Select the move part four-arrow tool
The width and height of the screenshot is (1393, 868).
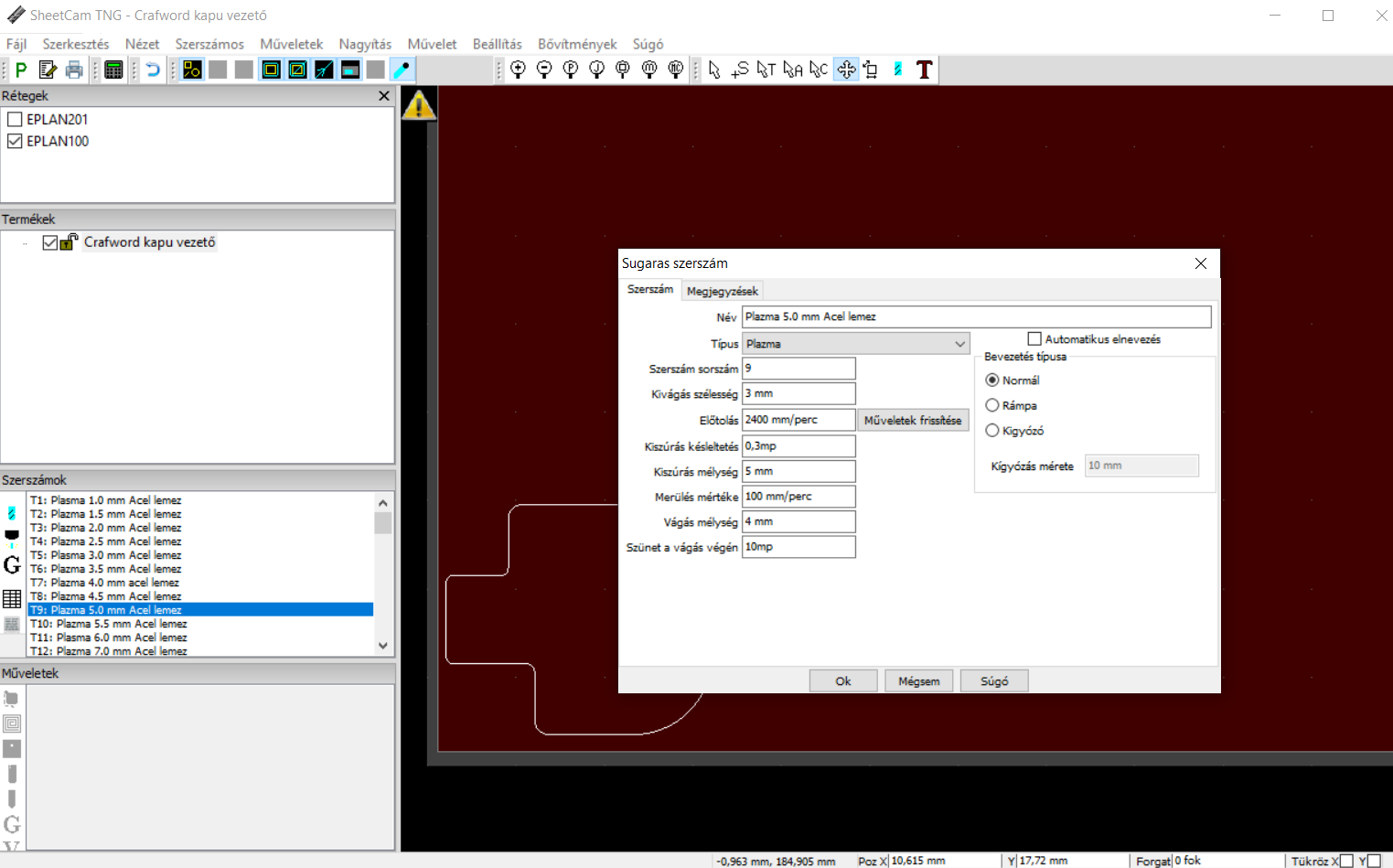[x=846, y=70]
